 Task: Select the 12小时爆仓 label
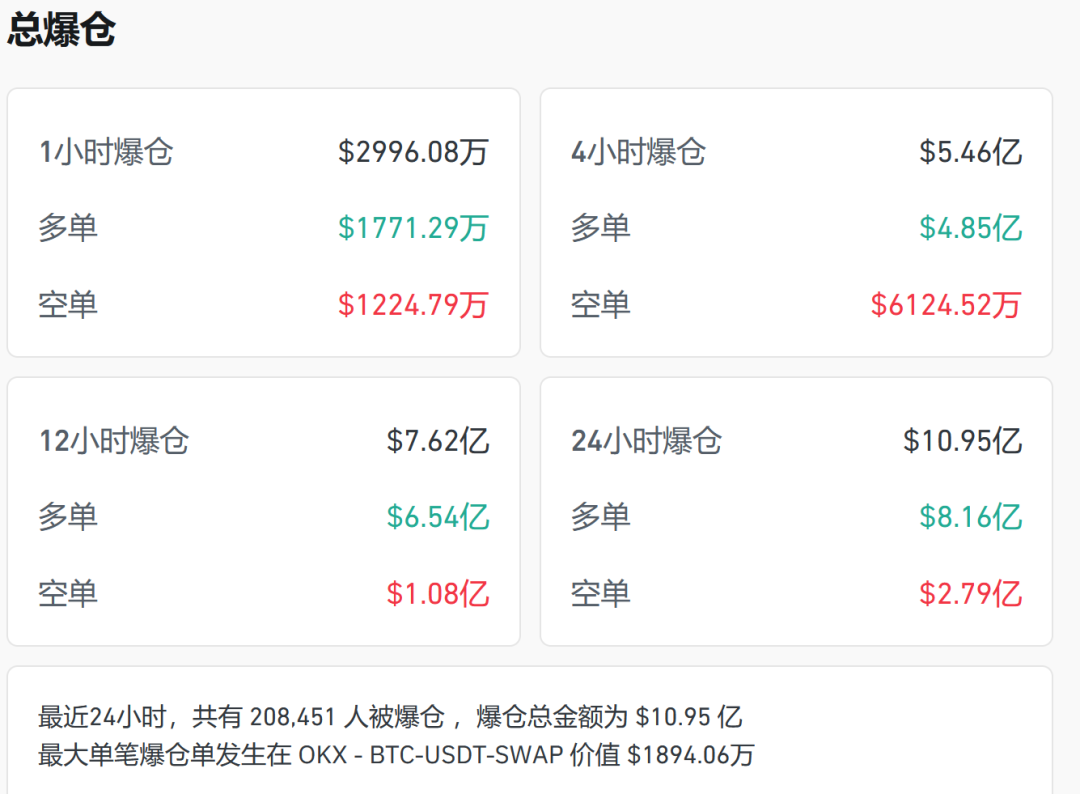pos(114,441)
